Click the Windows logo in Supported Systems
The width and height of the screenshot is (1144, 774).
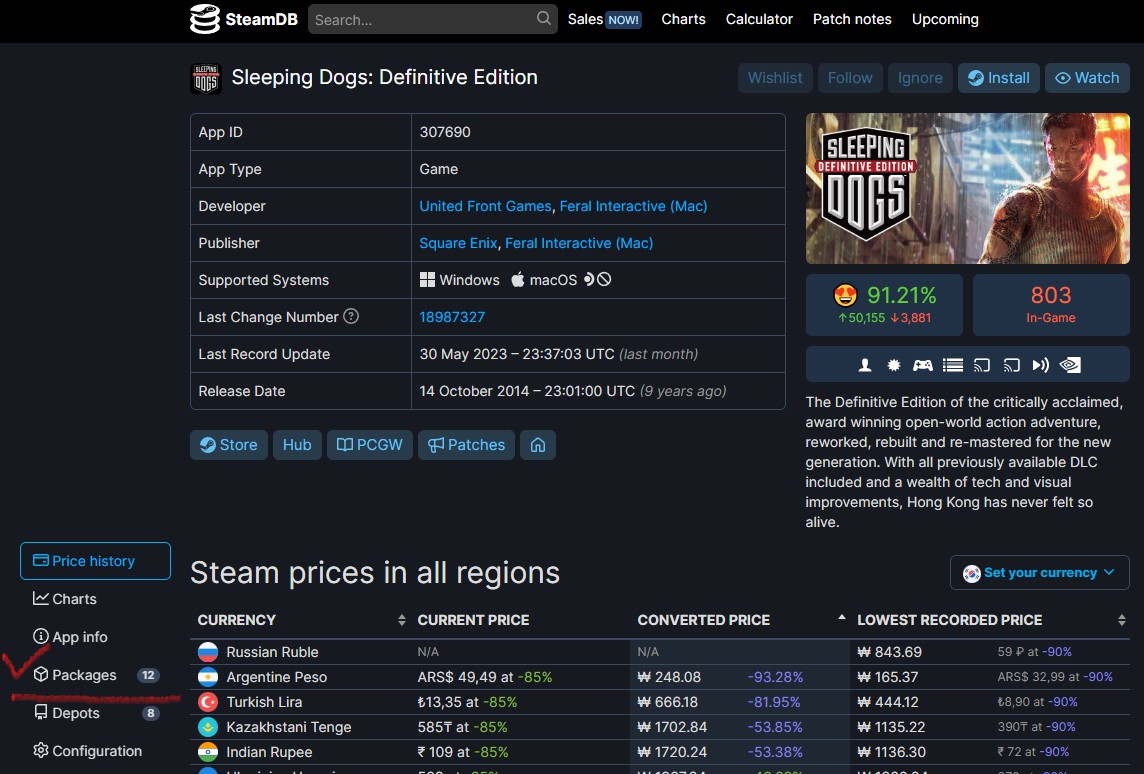click(428, 279)
